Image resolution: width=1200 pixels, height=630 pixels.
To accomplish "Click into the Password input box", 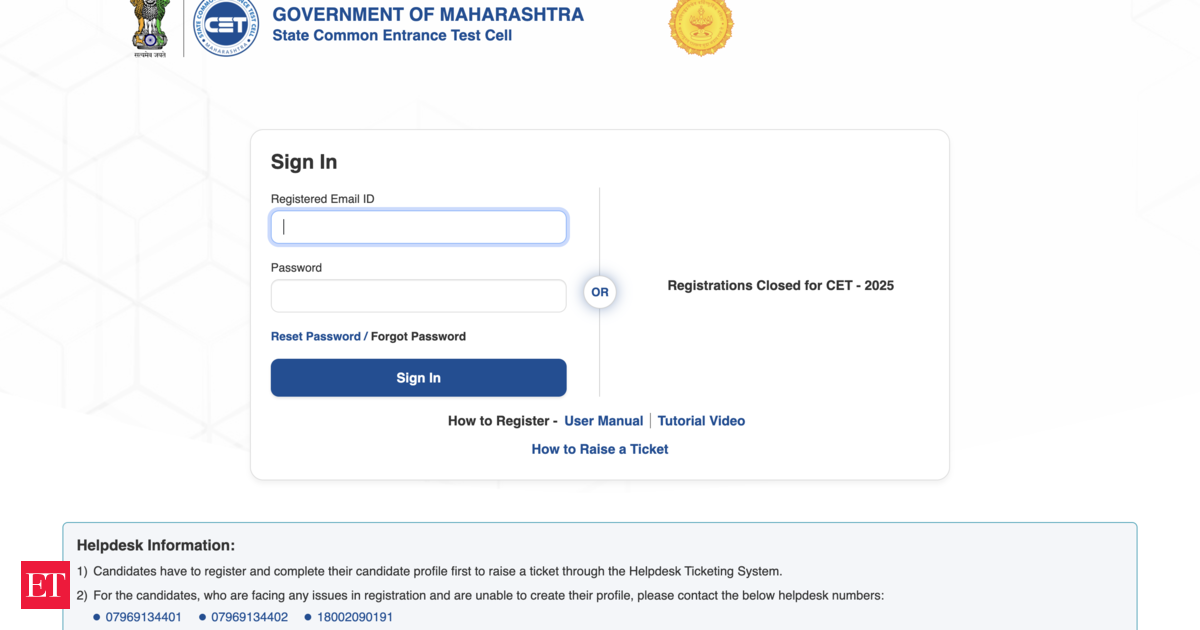I will point(418,296).
